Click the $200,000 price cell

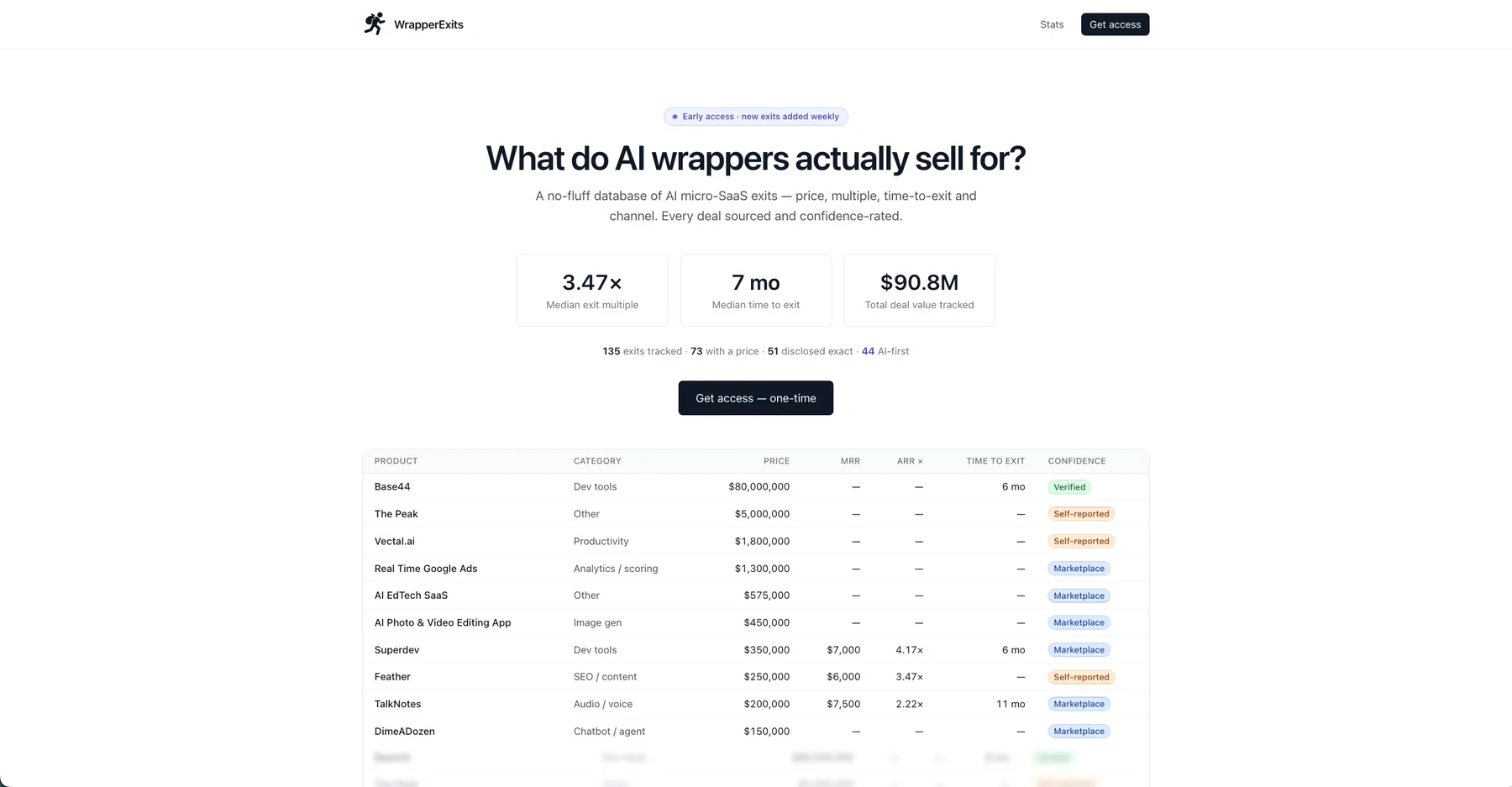point(767,705)
